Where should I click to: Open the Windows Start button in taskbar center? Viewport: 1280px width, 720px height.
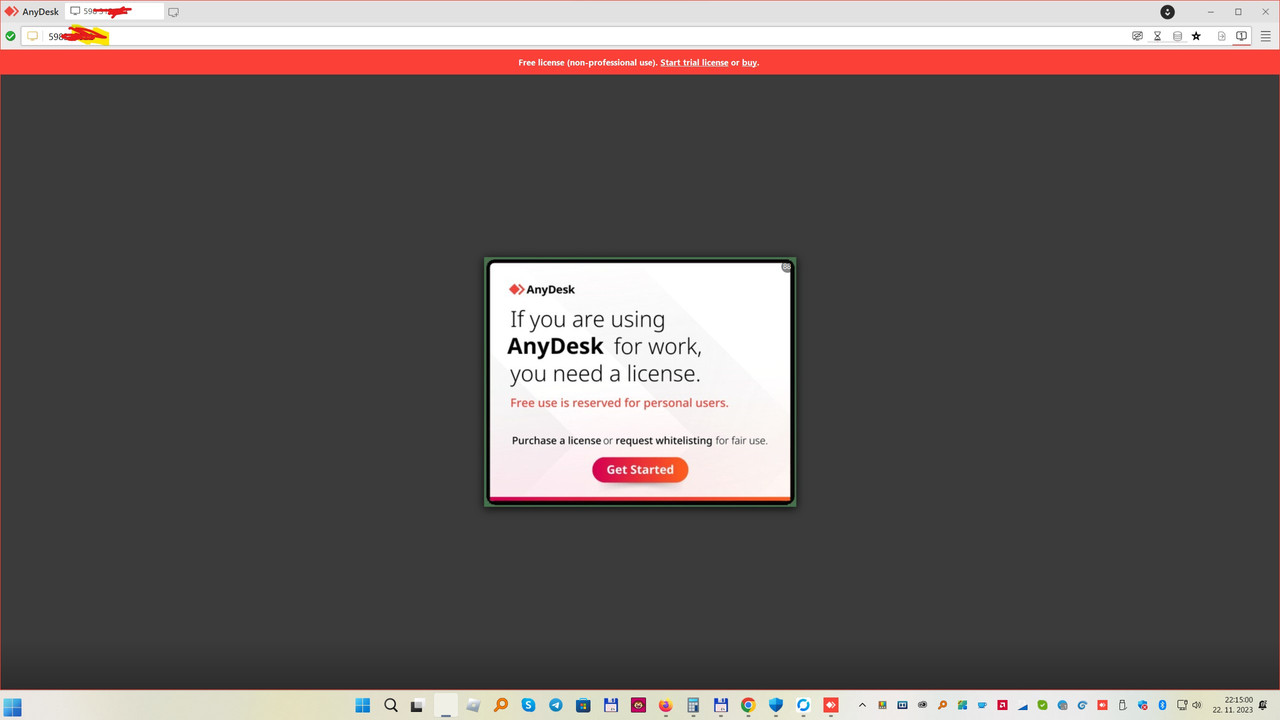coord(363,705)
